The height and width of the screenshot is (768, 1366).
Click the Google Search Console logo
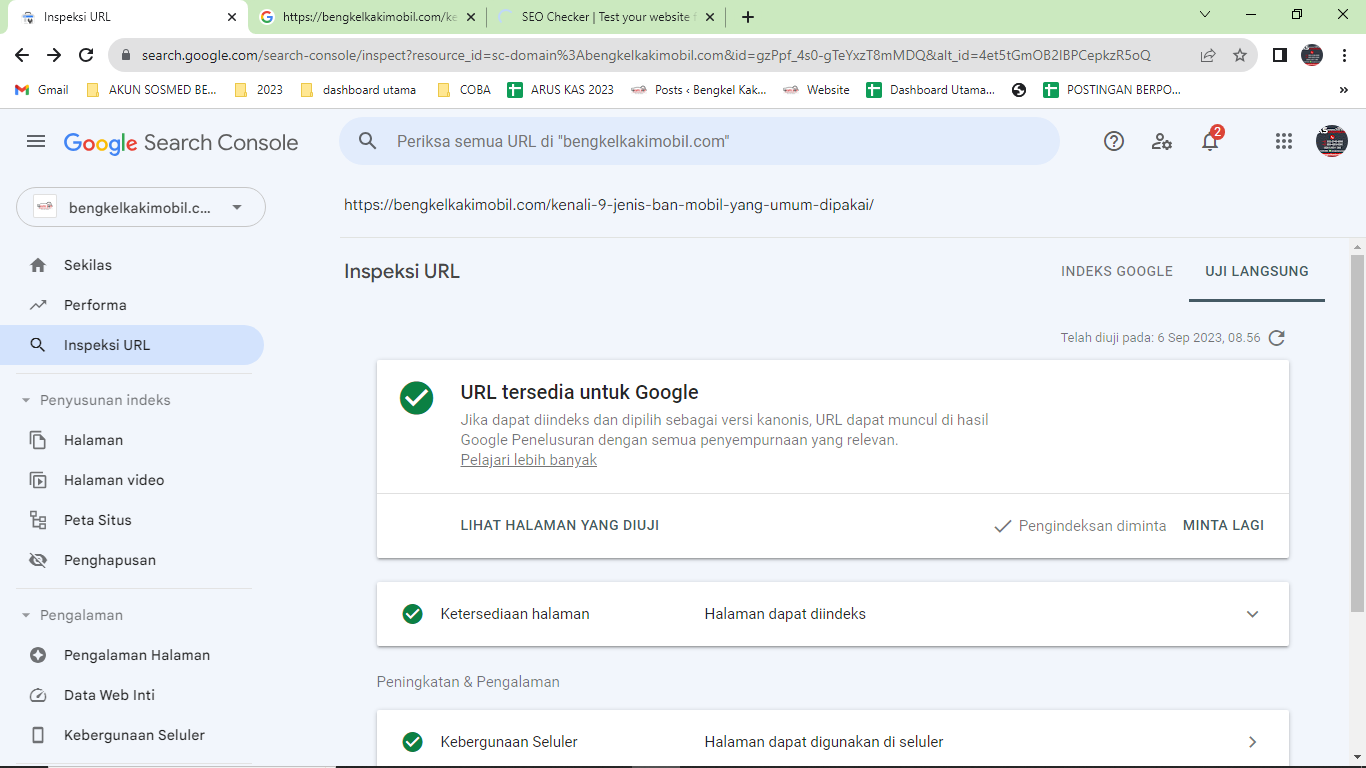click(181, 142)
